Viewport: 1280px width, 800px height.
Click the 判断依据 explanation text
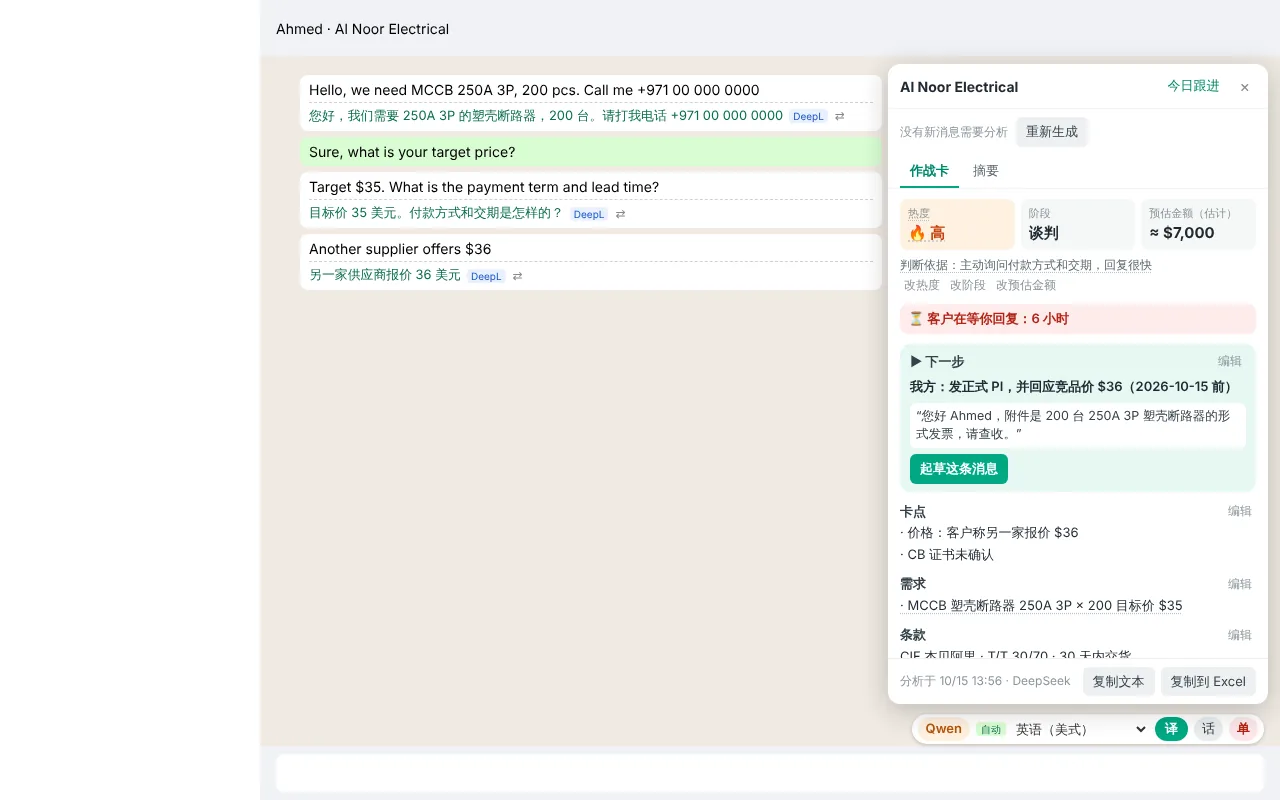[x=1026, y=265]
